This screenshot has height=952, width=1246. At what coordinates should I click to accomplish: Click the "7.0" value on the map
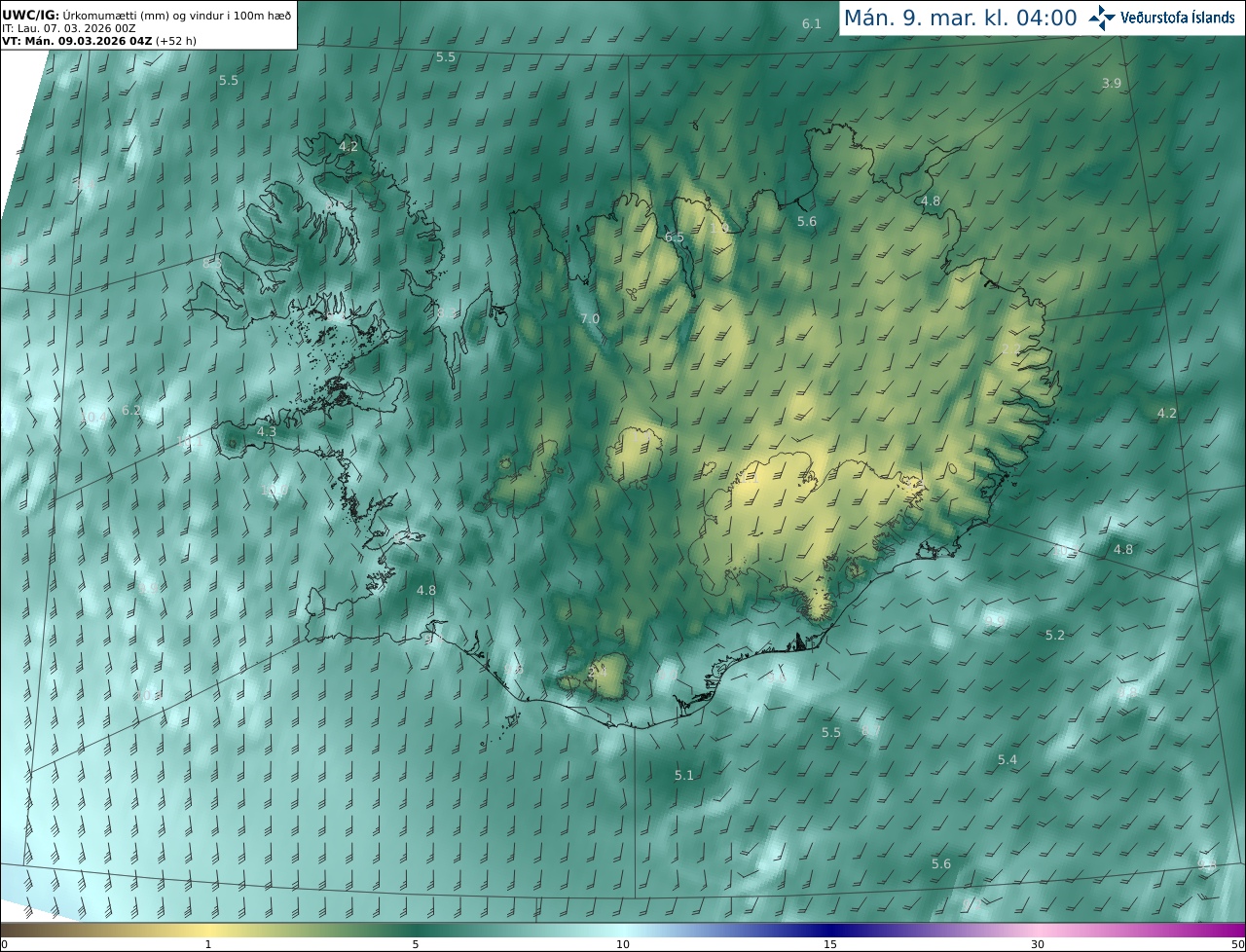[590, 319]
